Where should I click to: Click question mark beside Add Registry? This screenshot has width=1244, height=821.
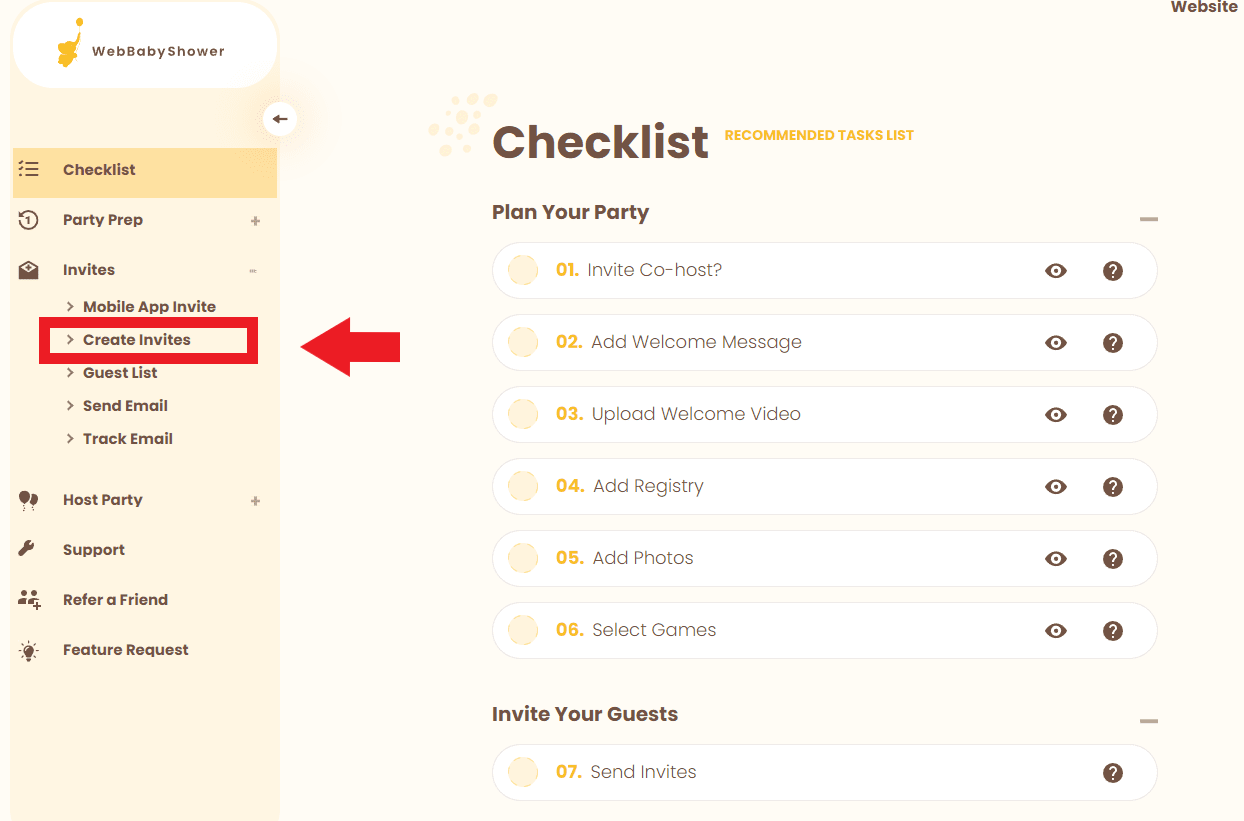[1112, 486]
